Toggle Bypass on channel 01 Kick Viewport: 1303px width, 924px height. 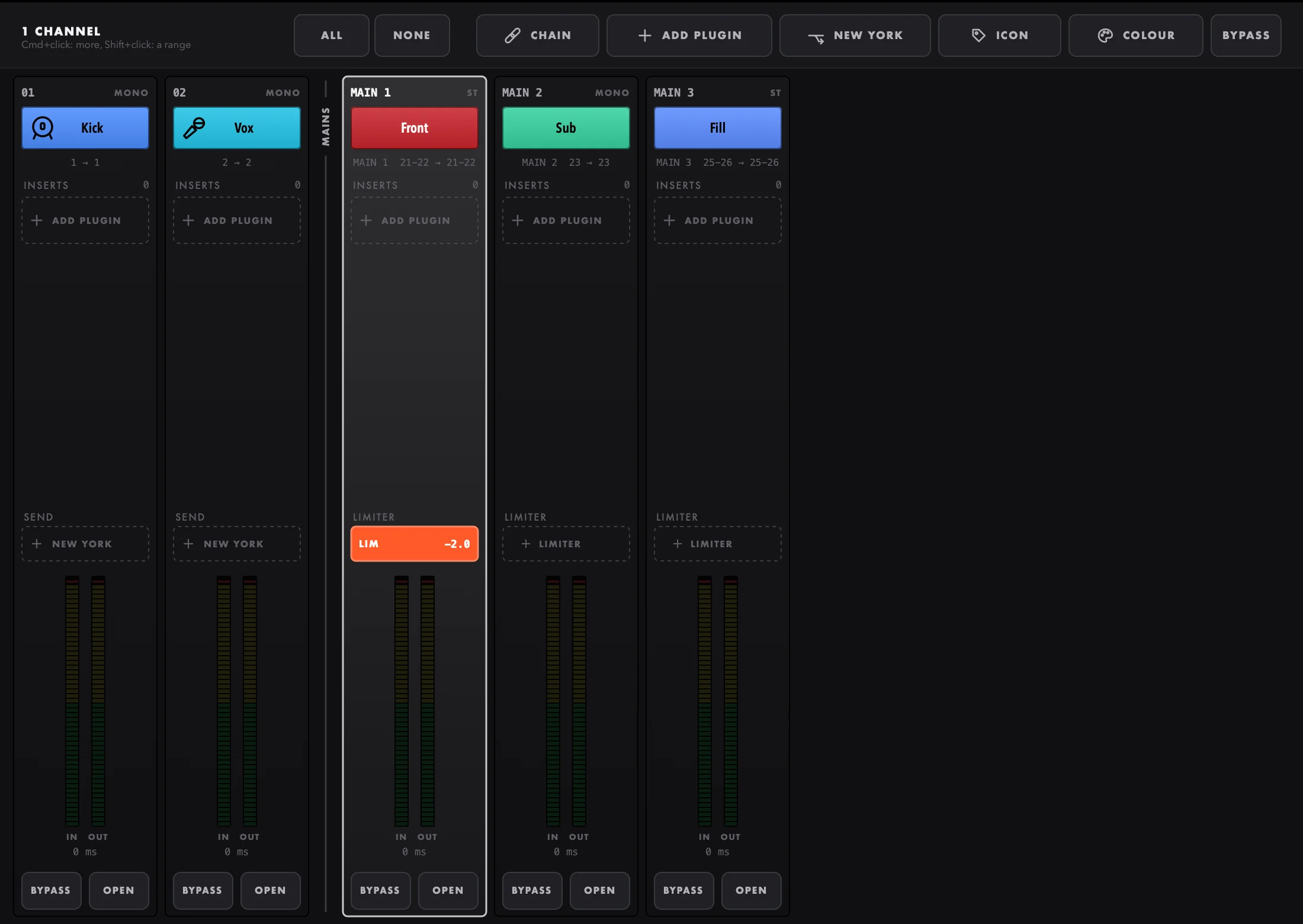pos(51,890)
